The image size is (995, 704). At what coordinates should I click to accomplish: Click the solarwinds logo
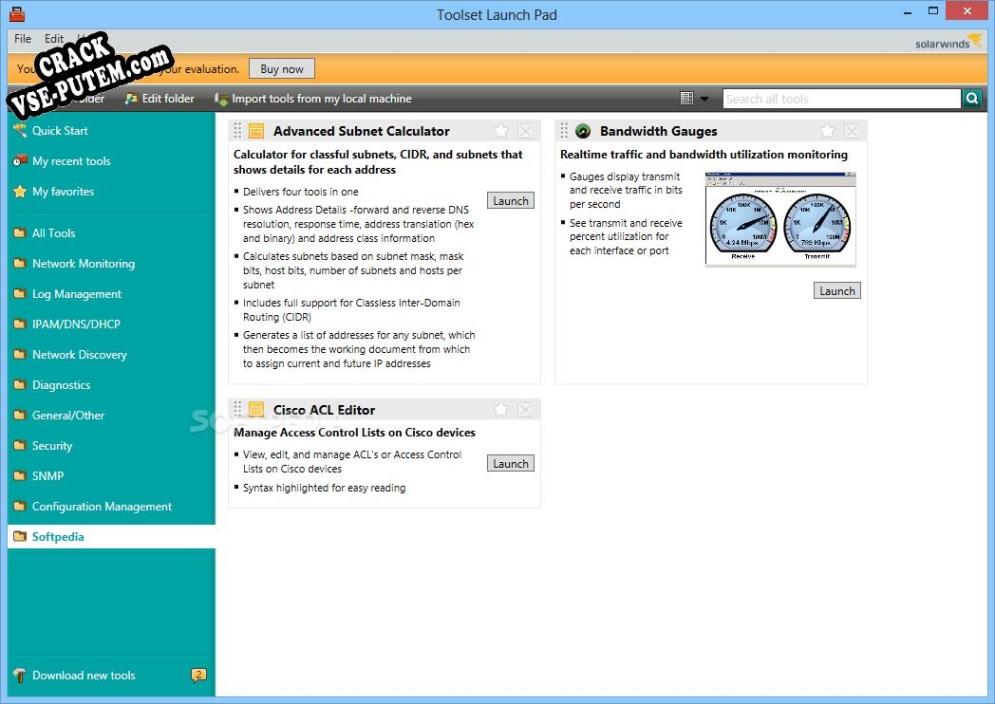point(948,42)
